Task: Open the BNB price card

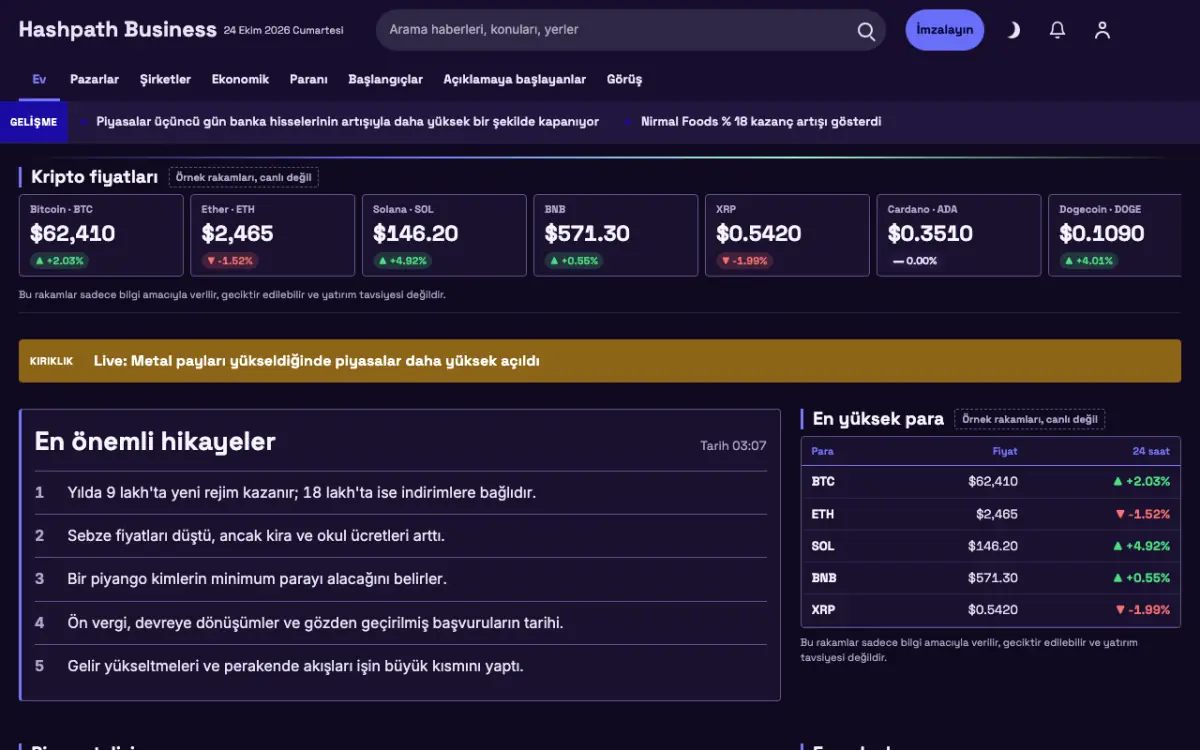Action: tap(616, 235)
